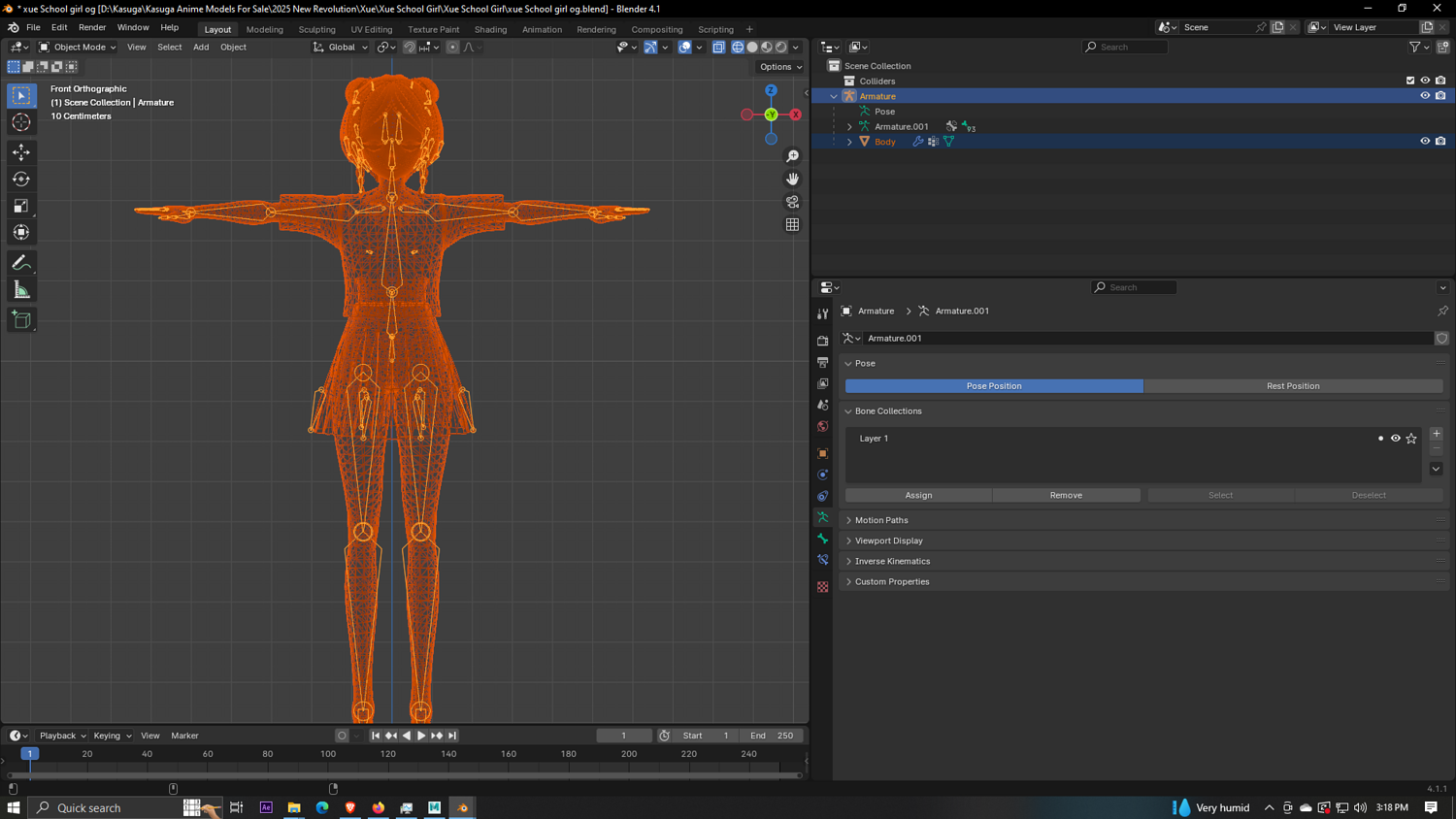The image size is (1456, 819).
Task: Activate the Rotate tool
Action: pos(21,179)
